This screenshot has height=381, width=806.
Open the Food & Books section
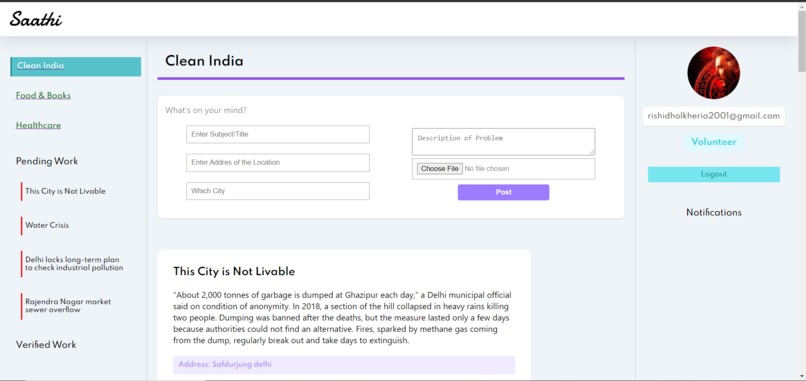pyautogui.click(x=43, y=96)
